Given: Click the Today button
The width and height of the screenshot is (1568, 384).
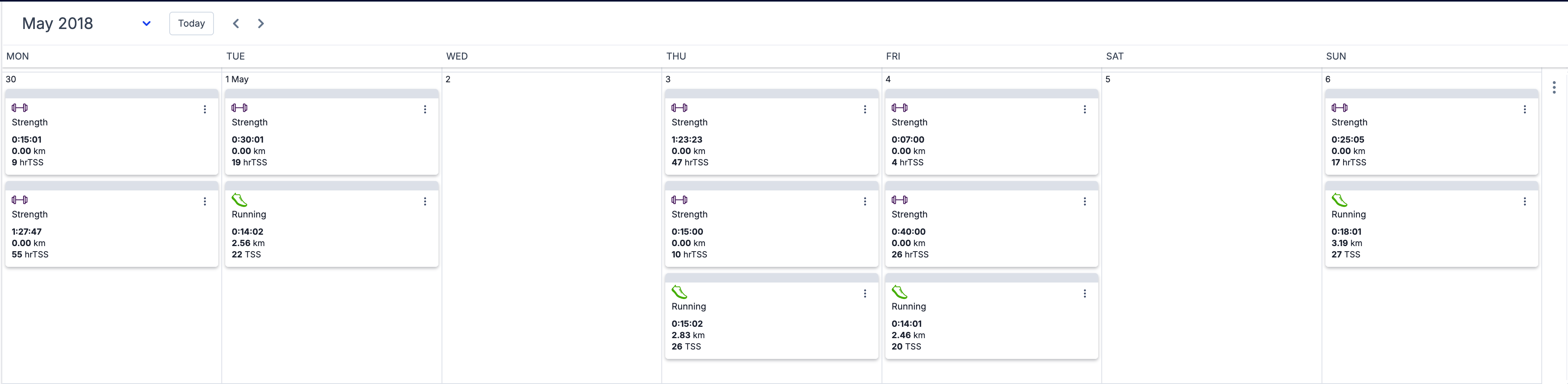Looking at the screenshot, I should click(x=191, y=24).
